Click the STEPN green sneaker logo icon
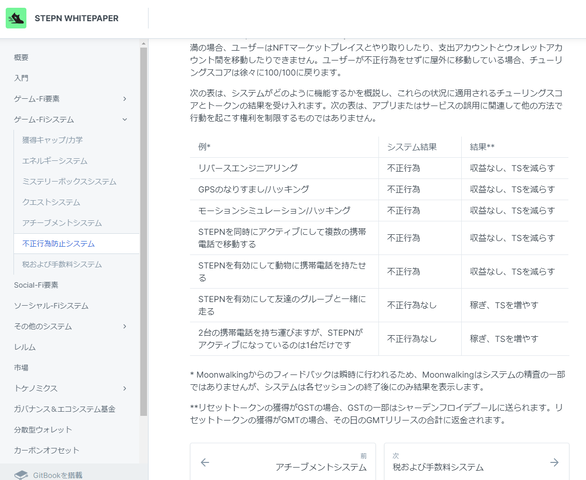This screenshot has width=586, height=480. (x=16, y=18)
